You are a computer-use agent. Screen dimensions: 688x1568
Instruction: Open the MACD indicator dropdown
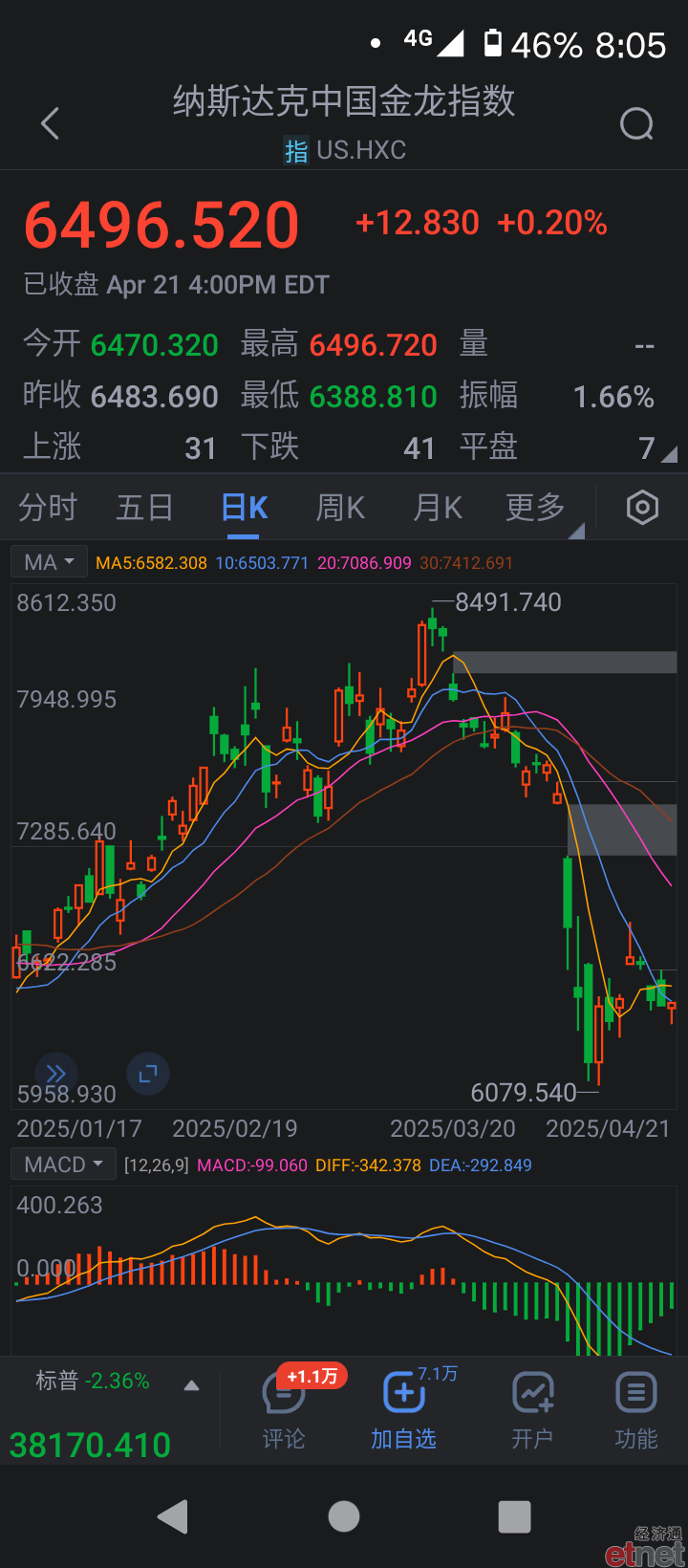click(63, 1165)
